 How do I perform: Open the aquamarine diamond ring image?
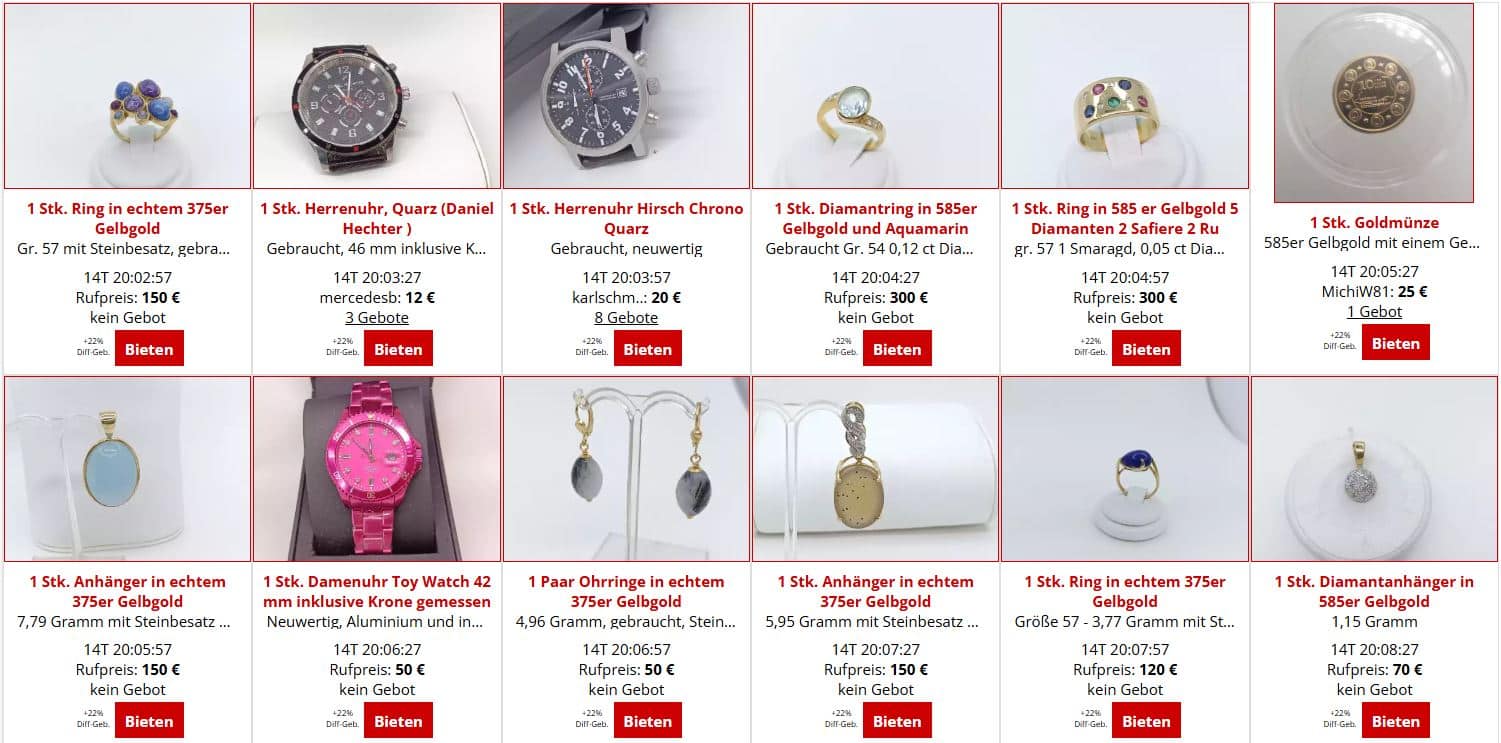tap(875, 96)
